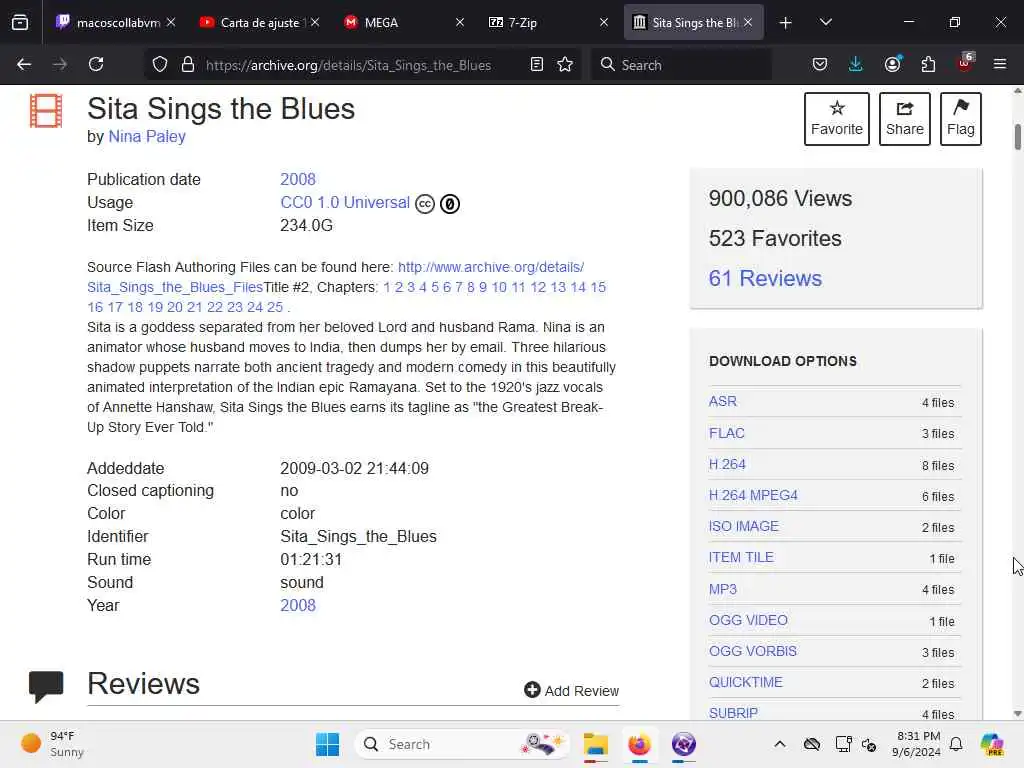This screenshot has width=1024, height=768.
Task: Open the 61 Reviews link
Action: (765, 278)
